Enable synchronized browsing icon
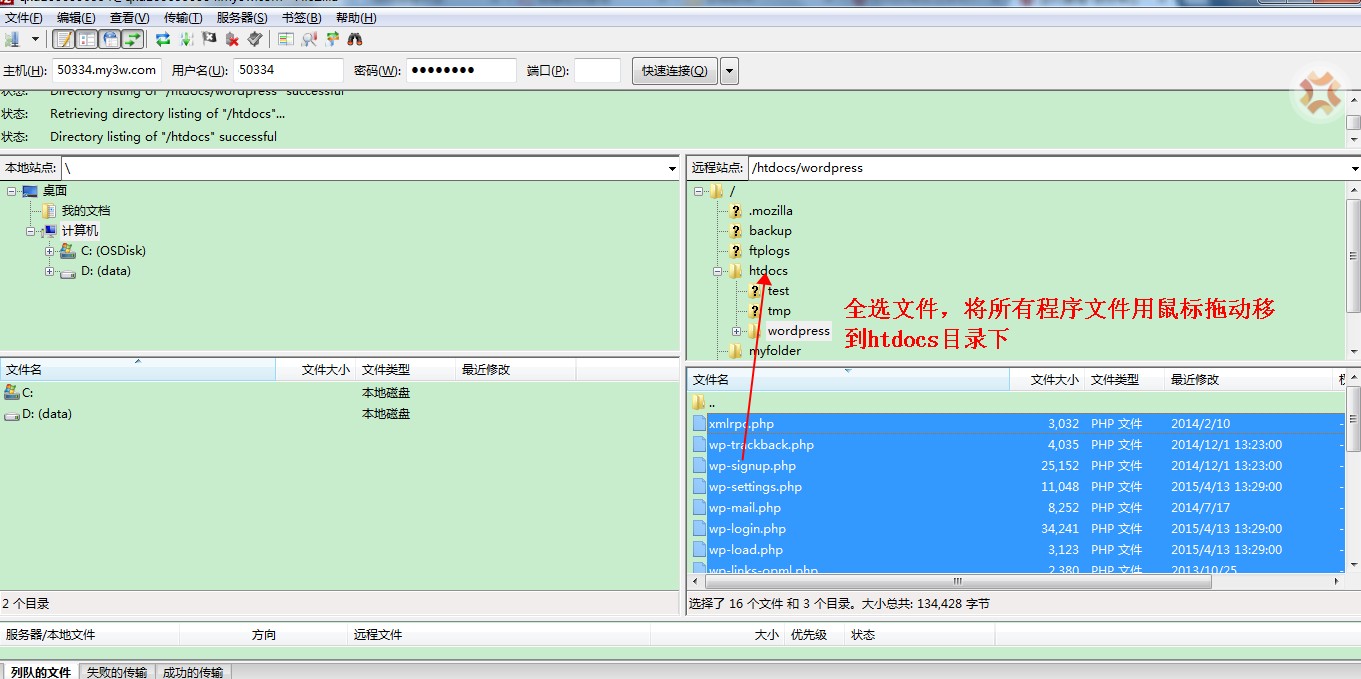 (332, 39)
